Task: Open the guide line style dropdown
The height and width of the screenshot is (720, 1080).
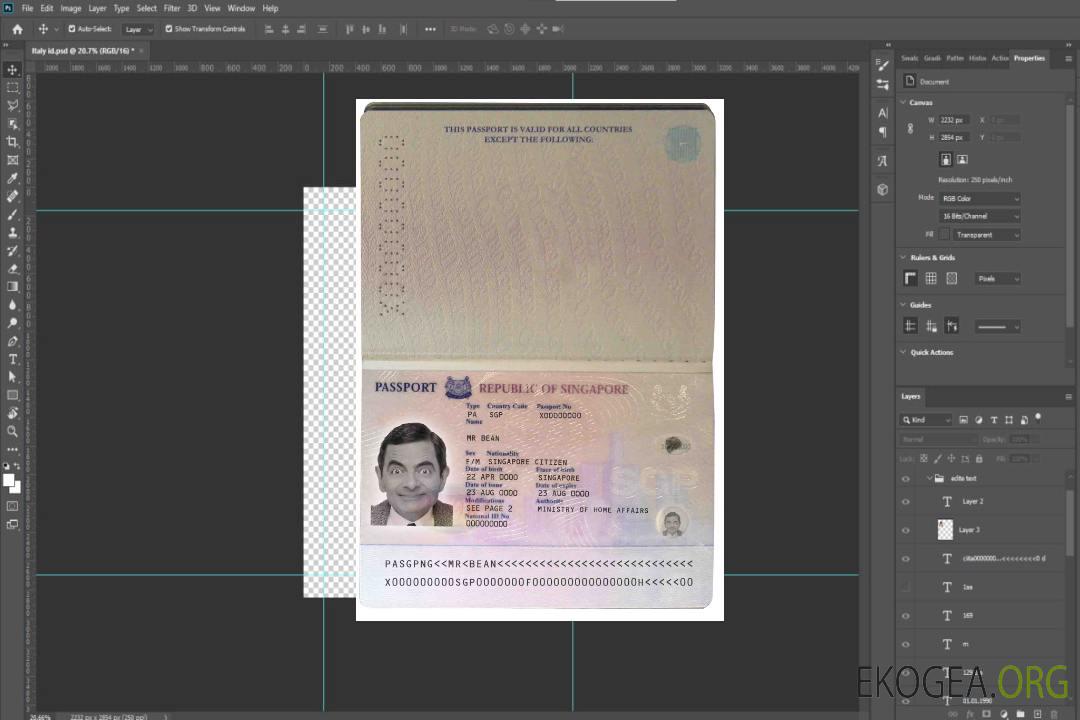Action: point(997,327)
